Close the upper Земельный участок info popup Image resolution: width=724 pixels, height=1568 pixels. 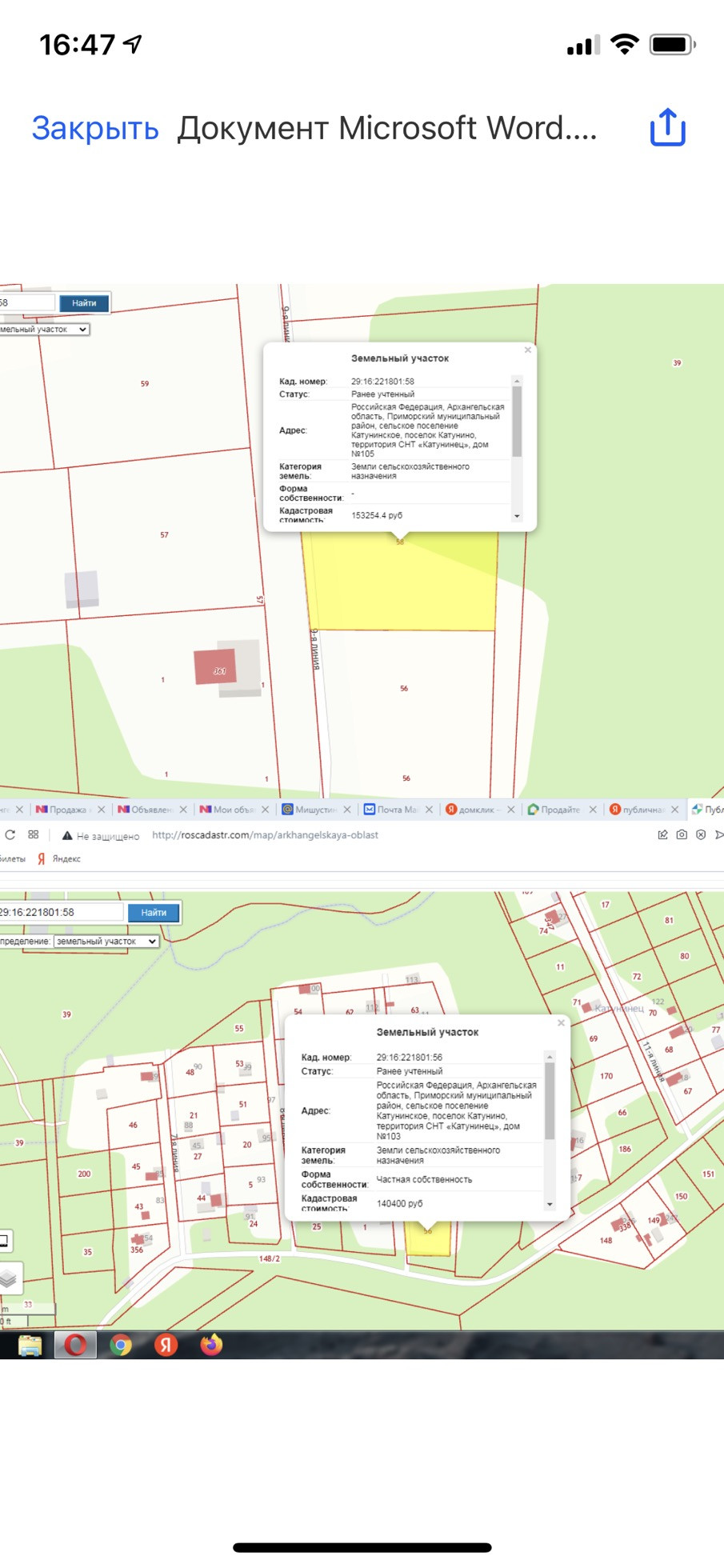(x=528, y=350)
